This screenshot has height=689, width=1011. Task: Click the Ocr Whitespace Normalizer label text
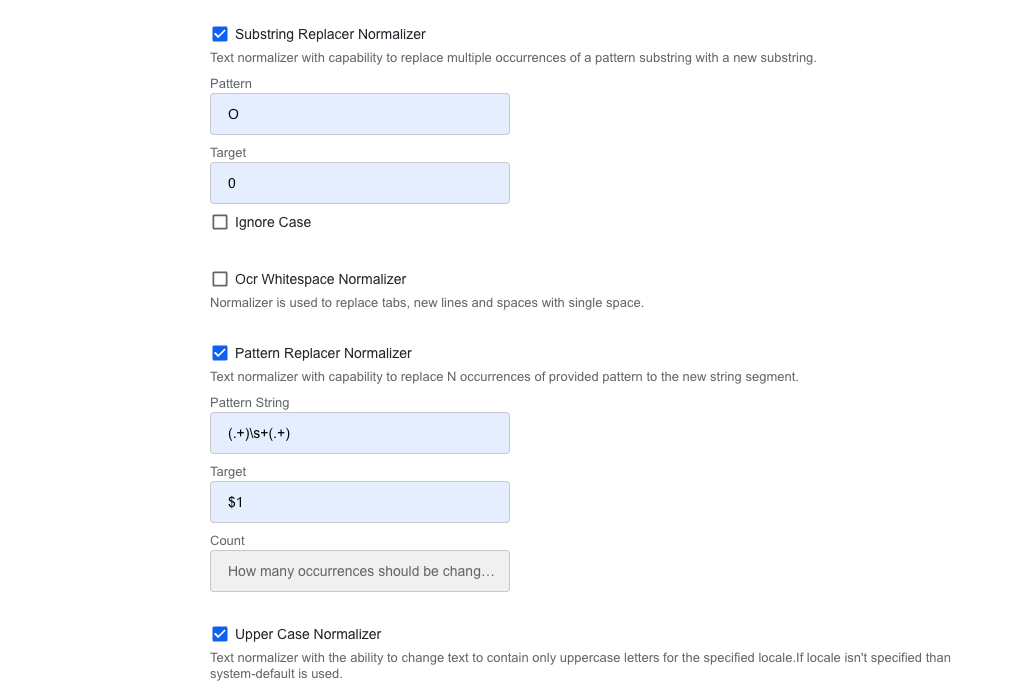pos(320,279)
